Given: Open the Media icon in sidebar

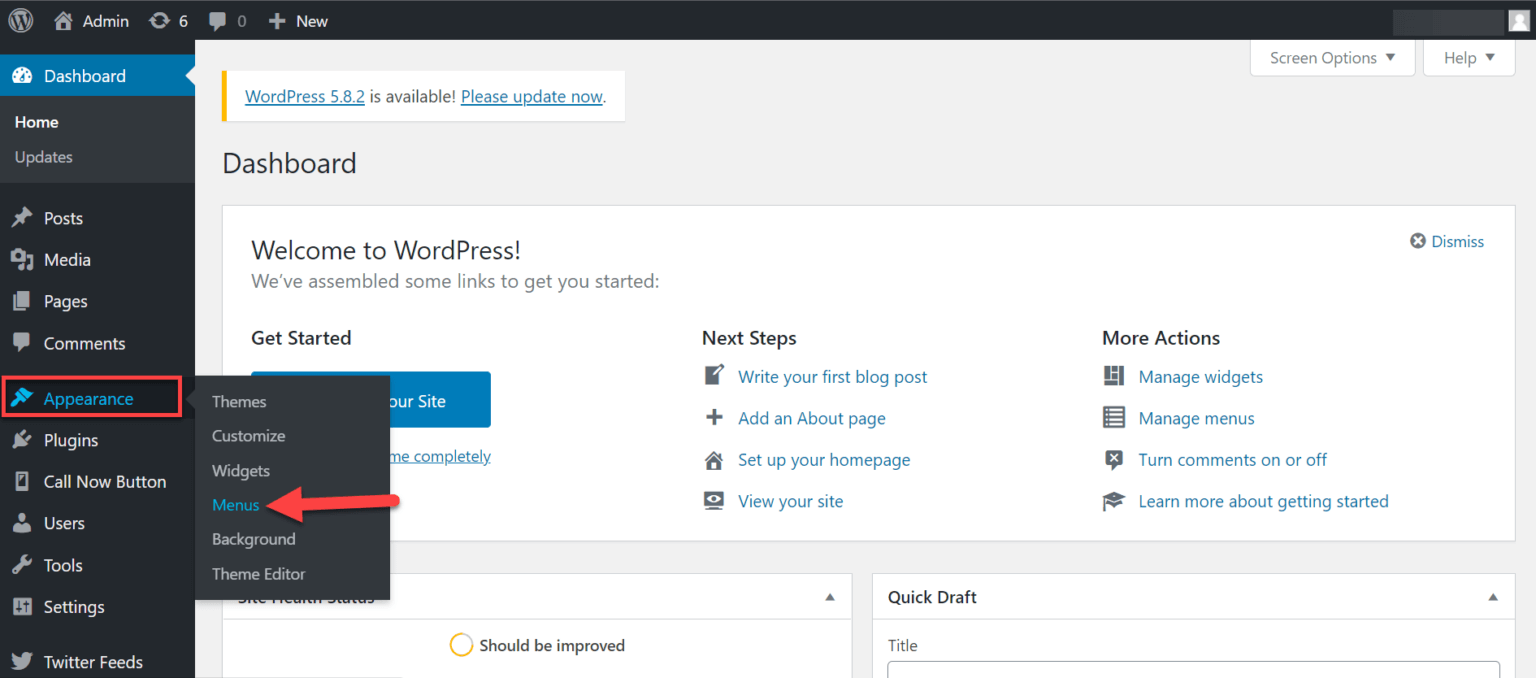Looking at the screenshot, I should click(x=22, y=260).
